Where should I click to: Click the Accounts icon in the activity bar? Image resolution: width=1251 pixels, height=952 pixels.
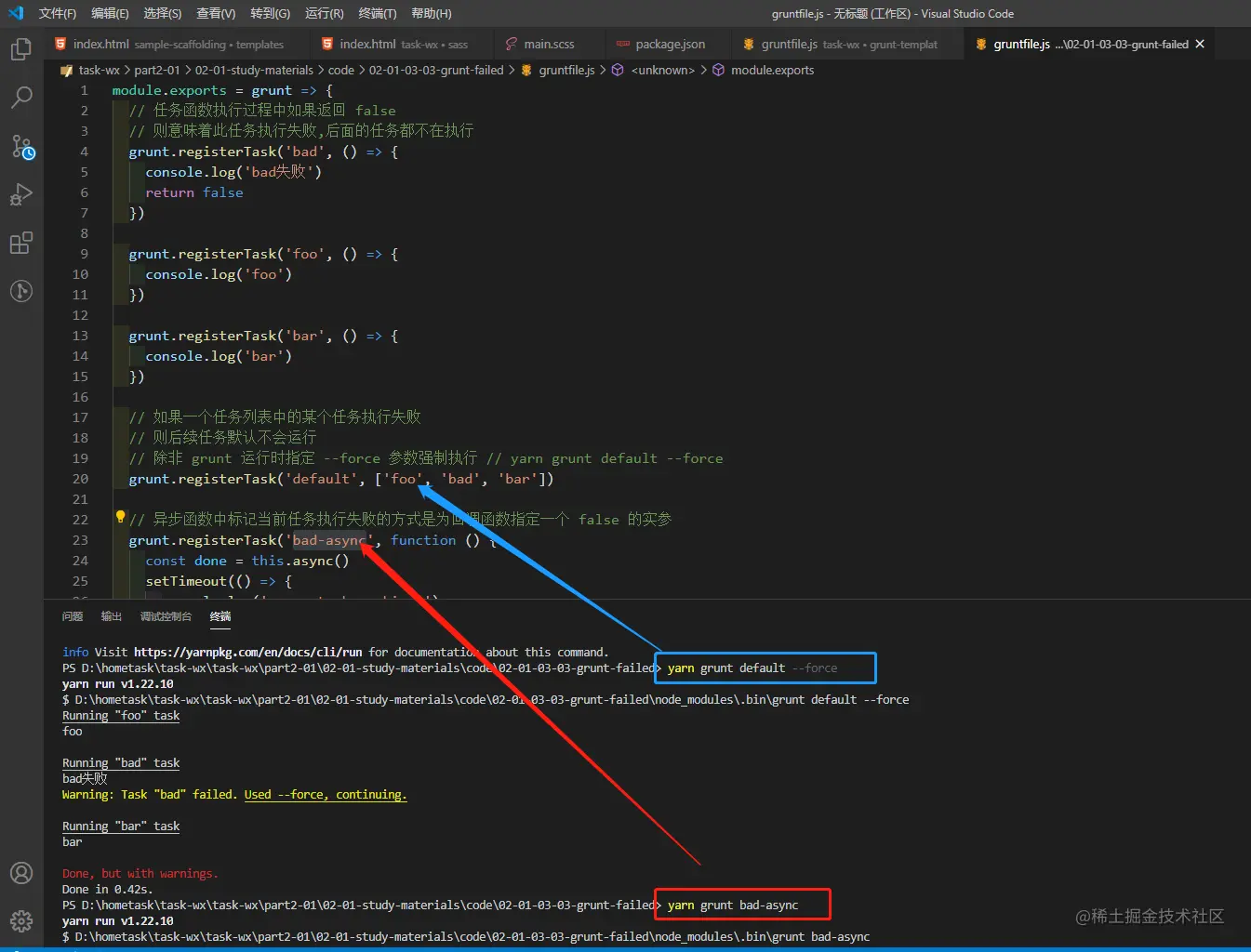click(20, 873)
